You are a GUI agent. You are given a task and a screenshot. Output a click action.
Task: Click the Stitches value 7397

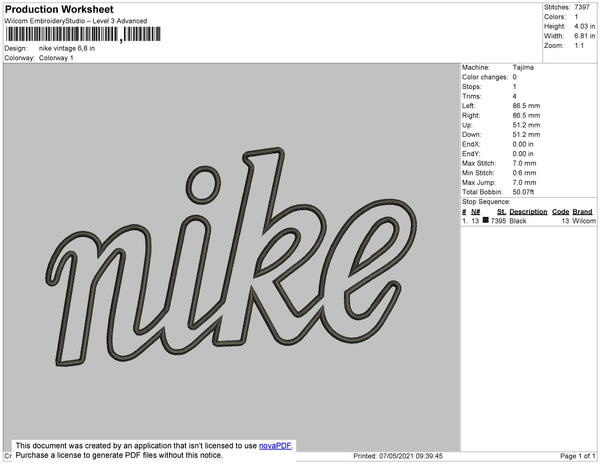(582, 7)
